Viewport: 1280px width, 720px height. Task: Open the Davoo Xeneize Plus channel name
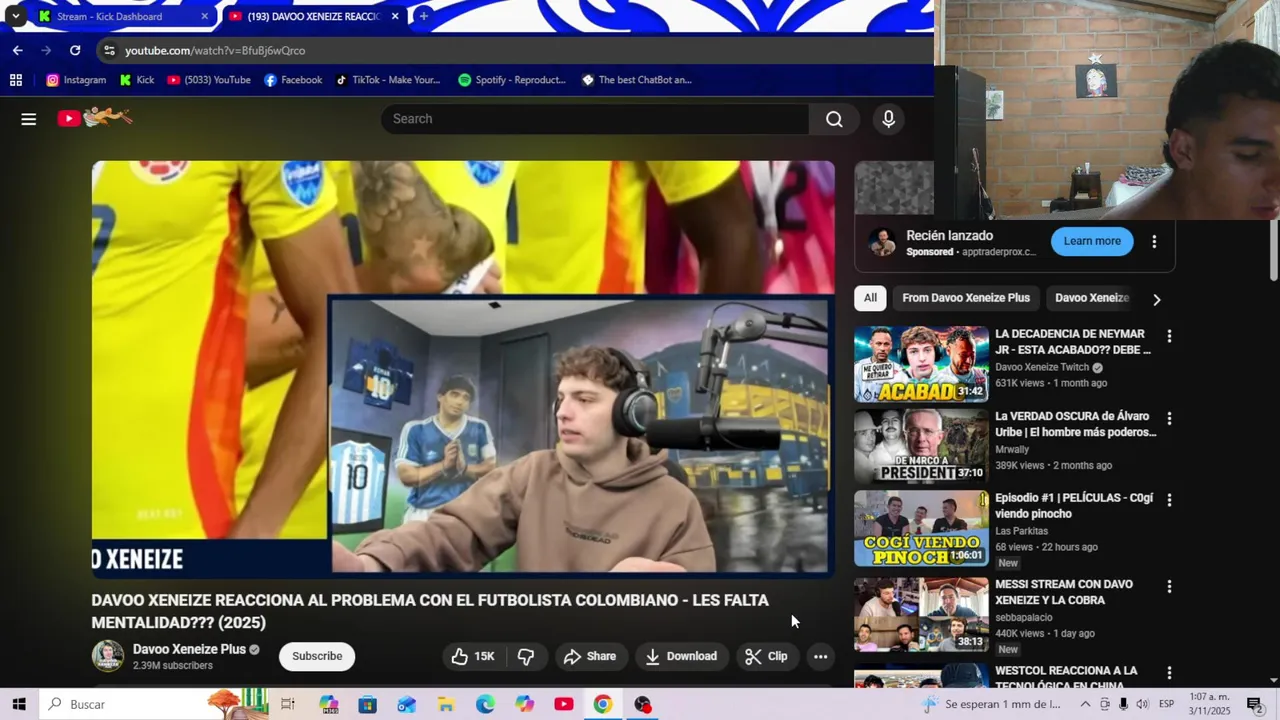pyautogui.click(x=189, y=649)
